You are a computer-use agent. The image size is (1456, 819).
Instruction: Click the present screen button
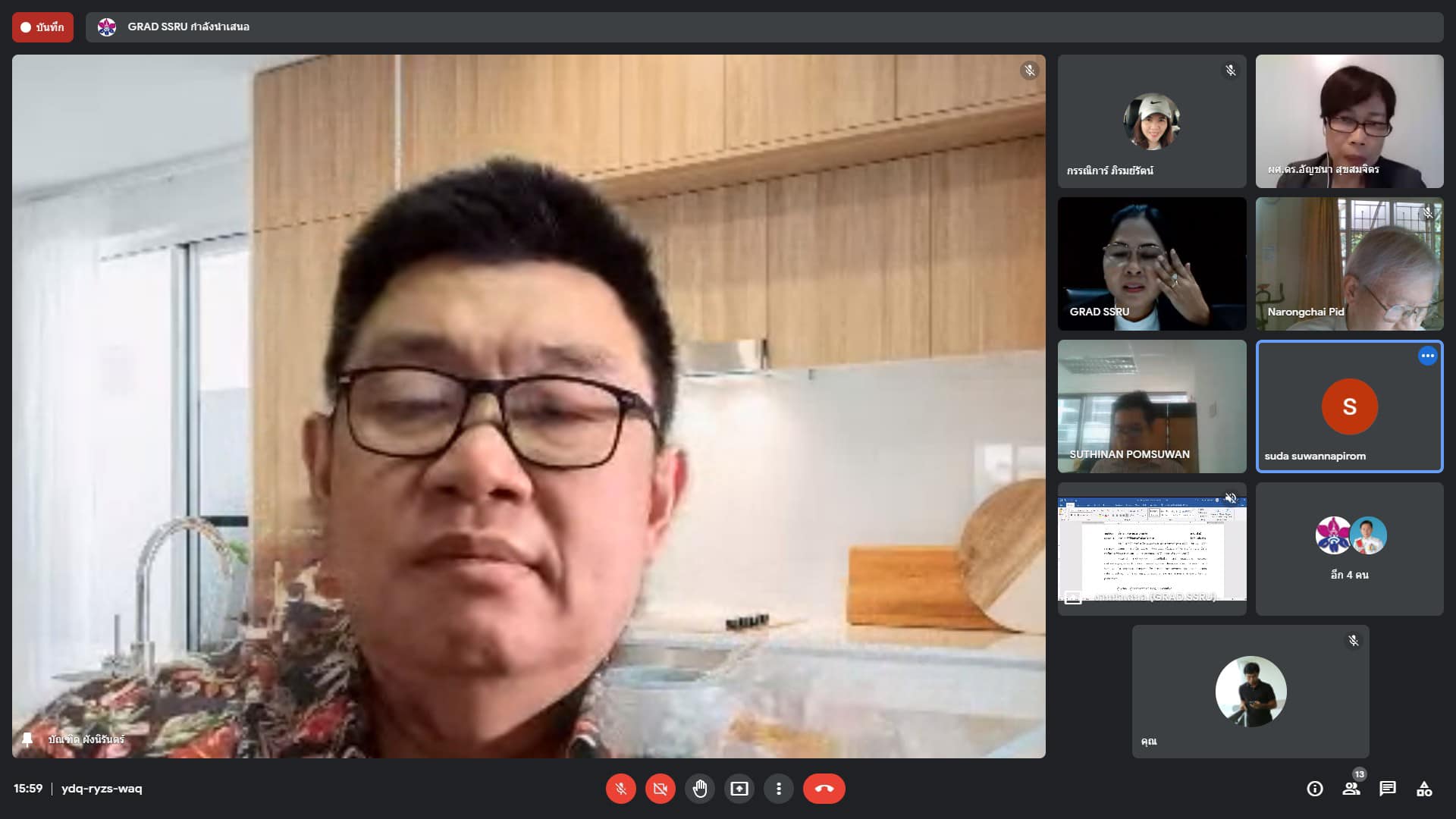739,789
